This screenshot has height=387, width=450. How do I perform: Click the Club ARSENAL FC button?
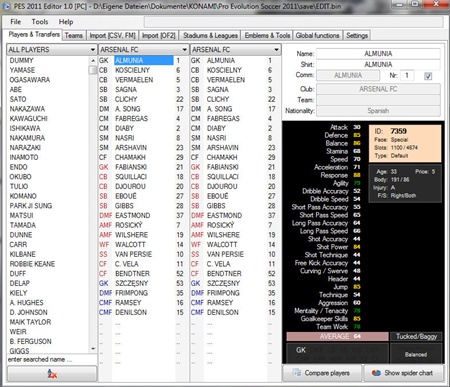click(378, 89)
